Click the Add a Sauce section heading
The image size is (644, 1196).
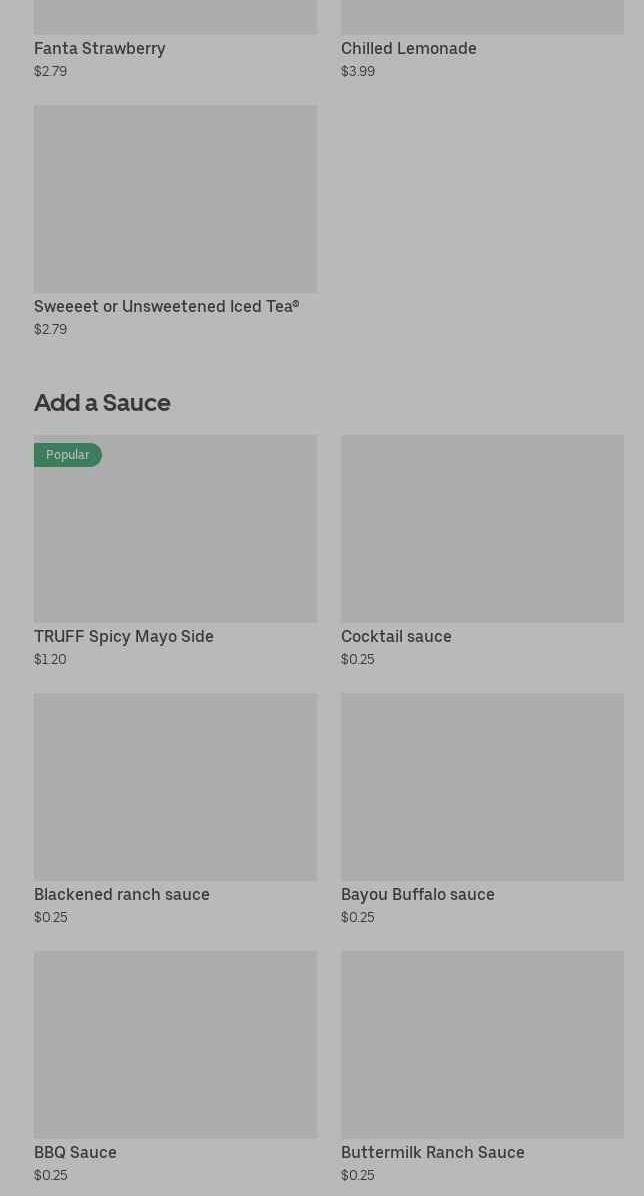coord(102,402)
